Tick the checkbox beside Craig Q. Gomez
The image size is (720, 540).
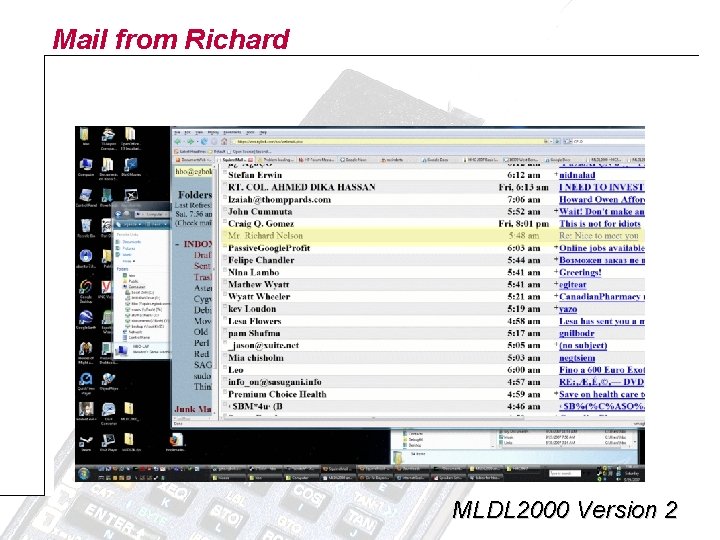(225, 223)
